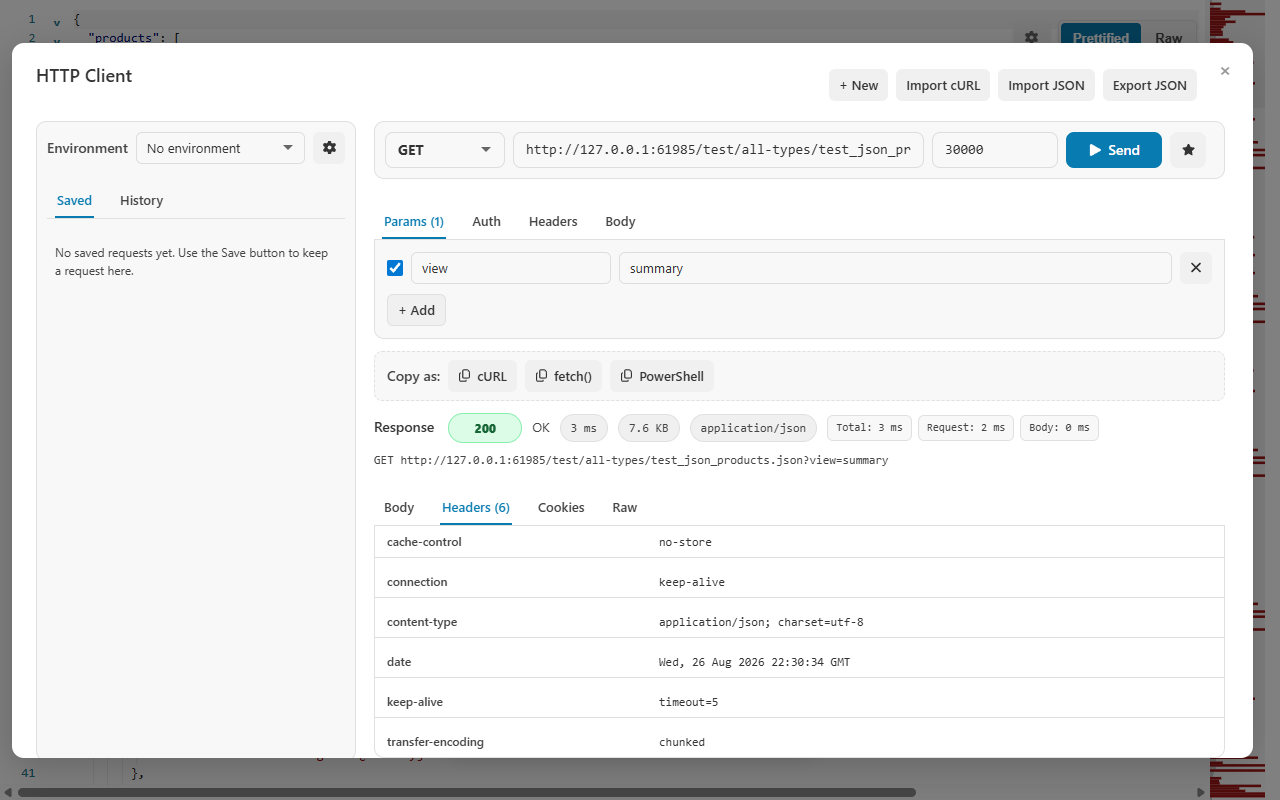Open environment settings gear icon
Screen dimensions: 1280x800
[x=329, y=148]
